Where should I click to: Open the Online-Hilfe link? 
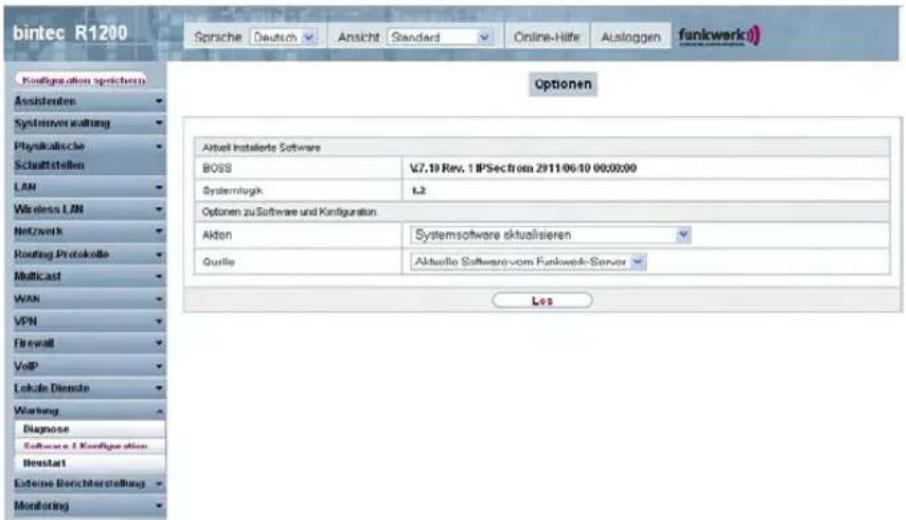pyautogui.click(x=547, y=37)
